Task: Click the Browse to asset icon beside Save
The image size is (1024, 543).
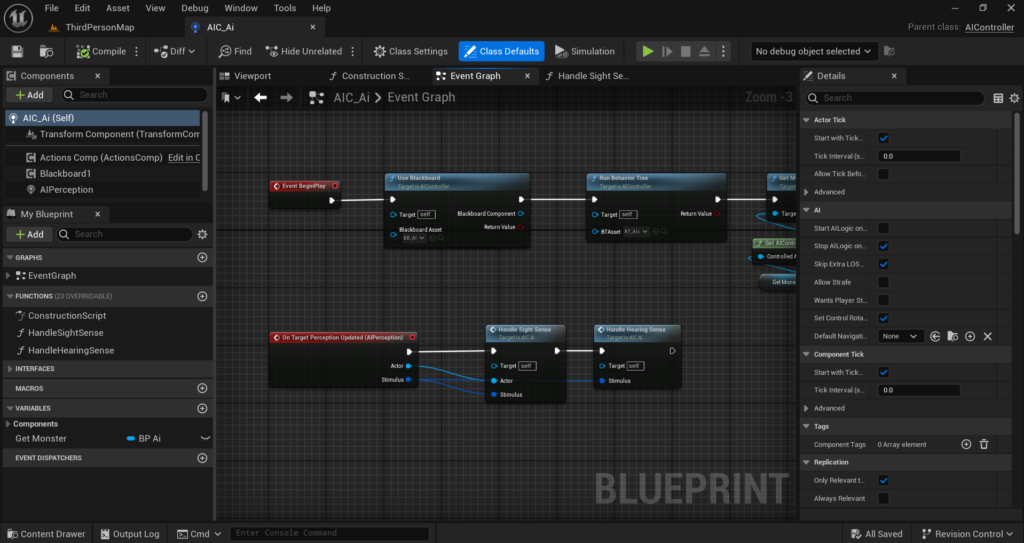Action: pos(46,51)
